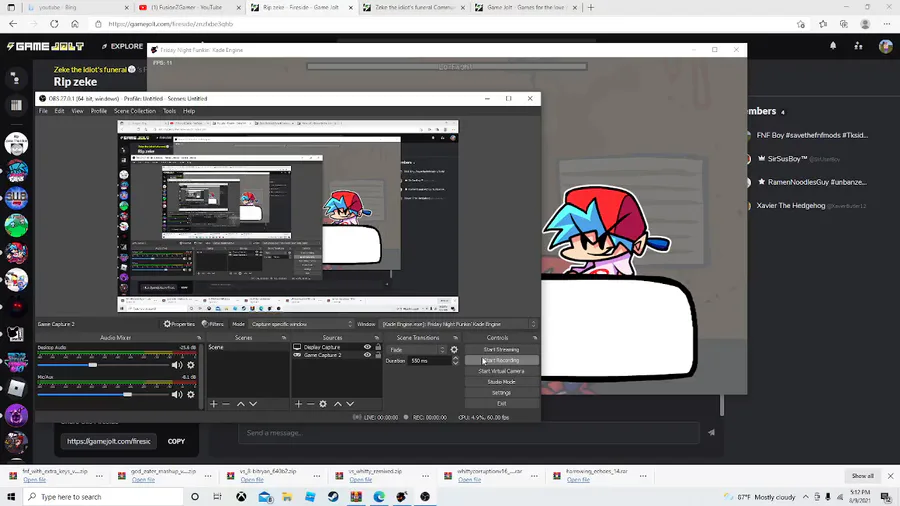Open Desktop Audio gear settings
900x506 pixels.
pos(191,365)
